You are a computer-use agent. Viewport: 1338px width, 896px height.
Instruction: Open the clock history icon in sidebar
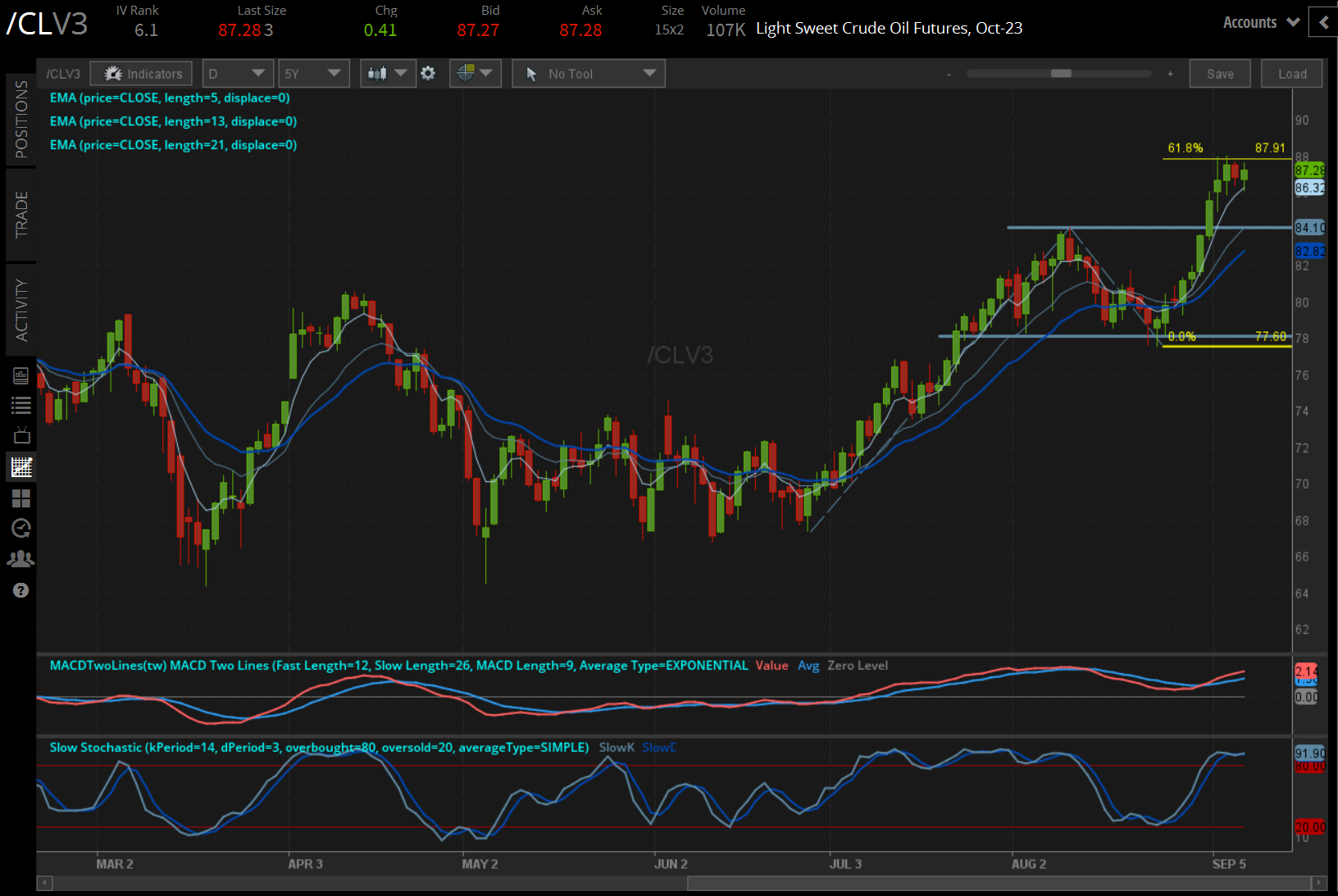[20, 528]
